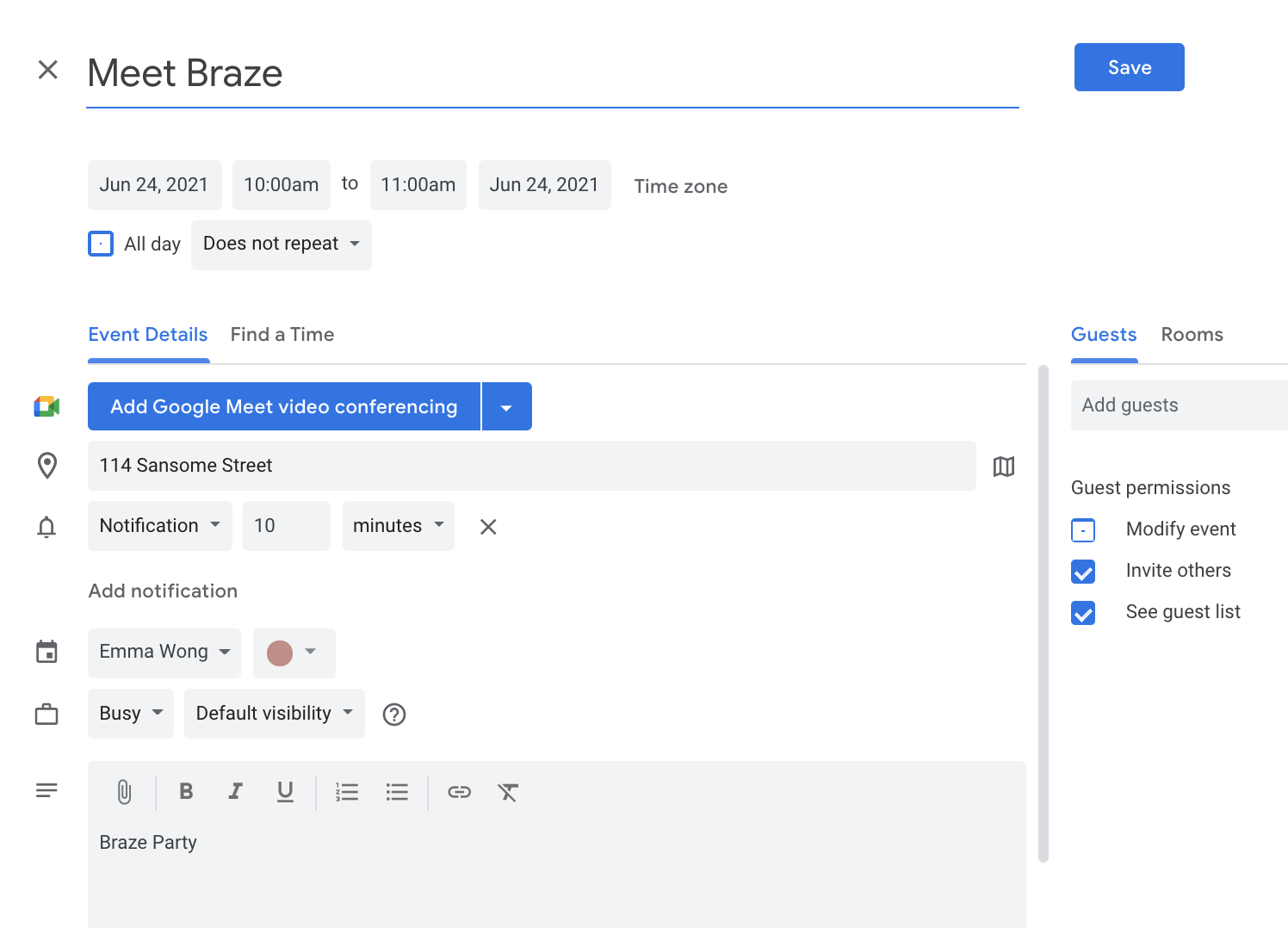Remove formatting from description text
The width and height of the screenshot is (1288, 928).
[x=508, y=792]
